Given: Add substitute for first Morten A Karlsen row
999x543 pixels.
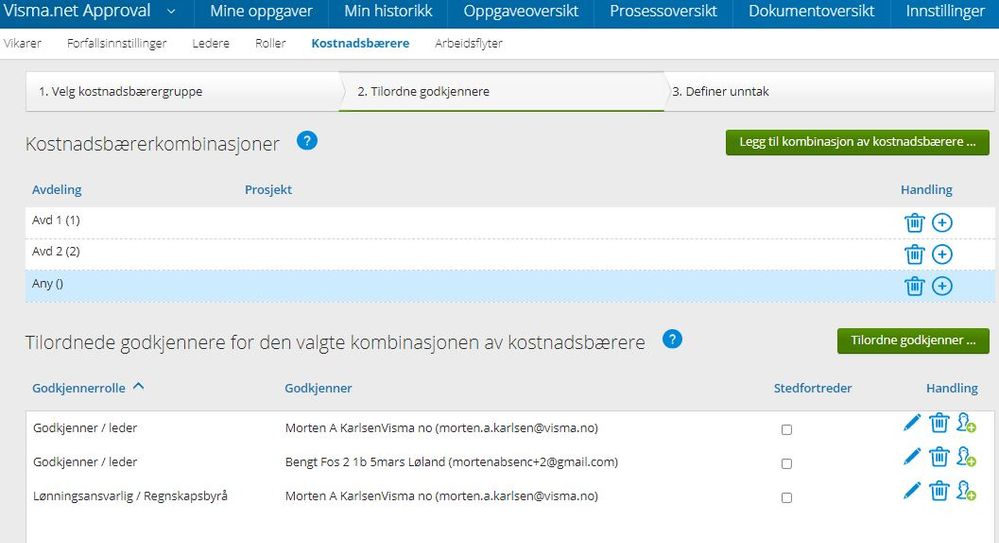Looking at the screenshot, I should pyautogui.click(x=966, y=423).
